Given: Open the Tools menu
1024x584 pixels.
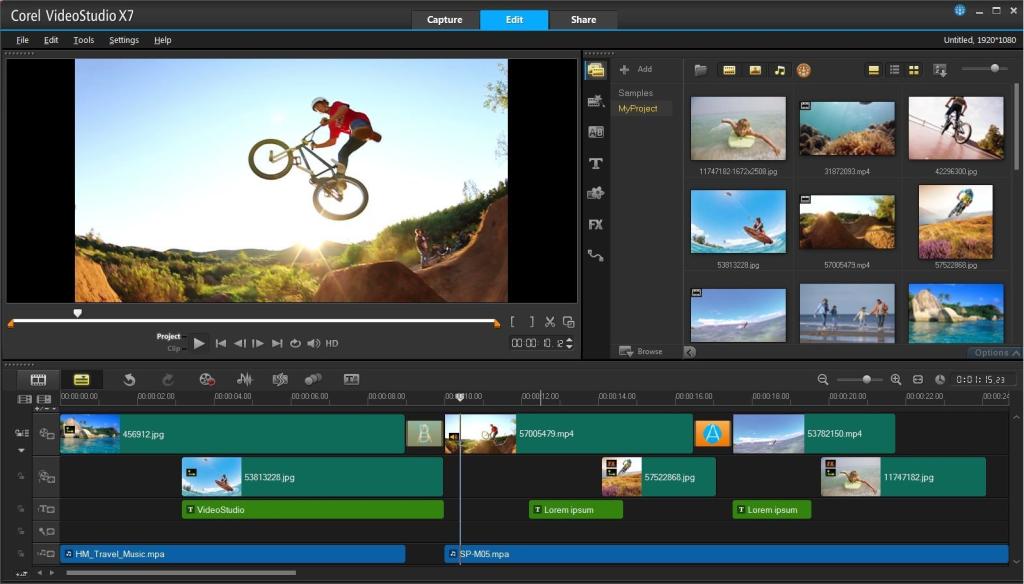Looking at the screenshot, I should 84,40.
